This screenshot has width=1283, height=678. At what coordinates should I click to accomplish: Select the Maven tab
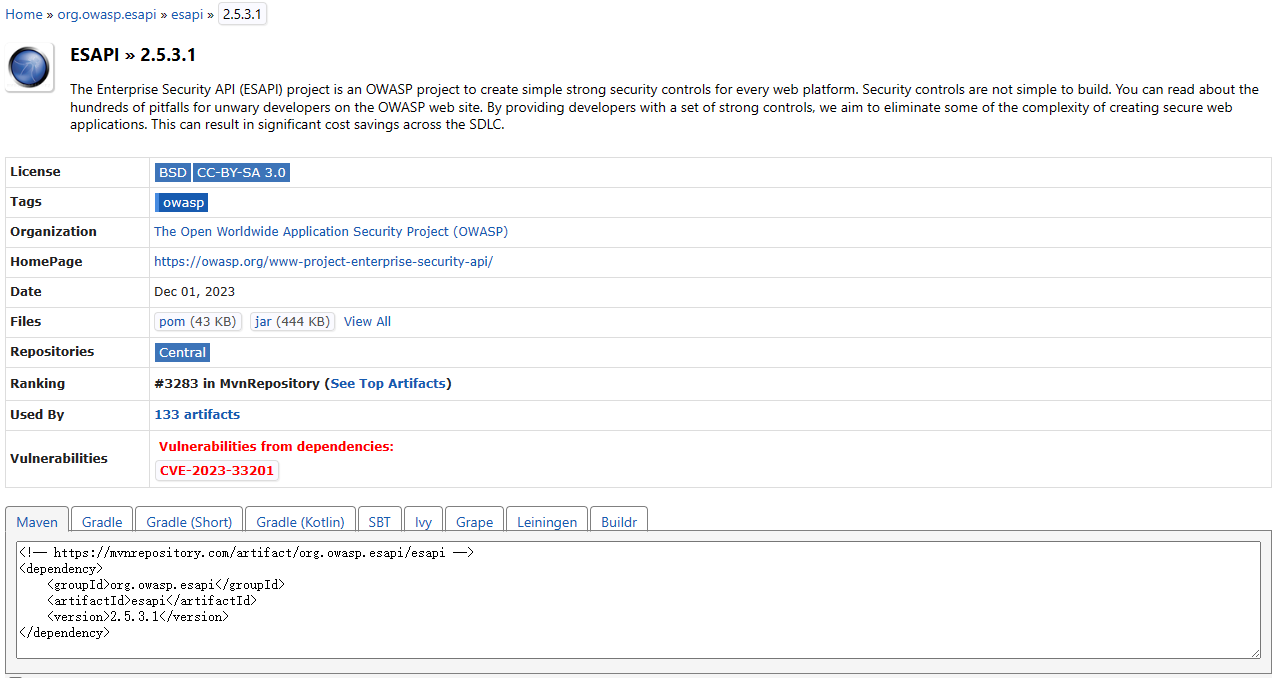[x=37, y=521]
